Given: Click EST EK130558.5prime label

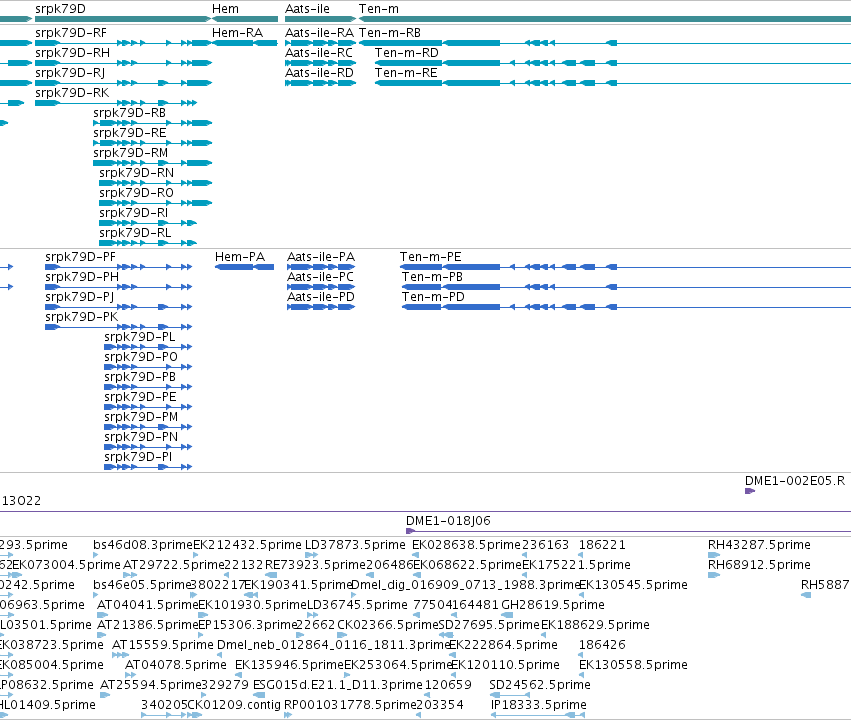Looking at the screenshot, I should tap(633, 665).
